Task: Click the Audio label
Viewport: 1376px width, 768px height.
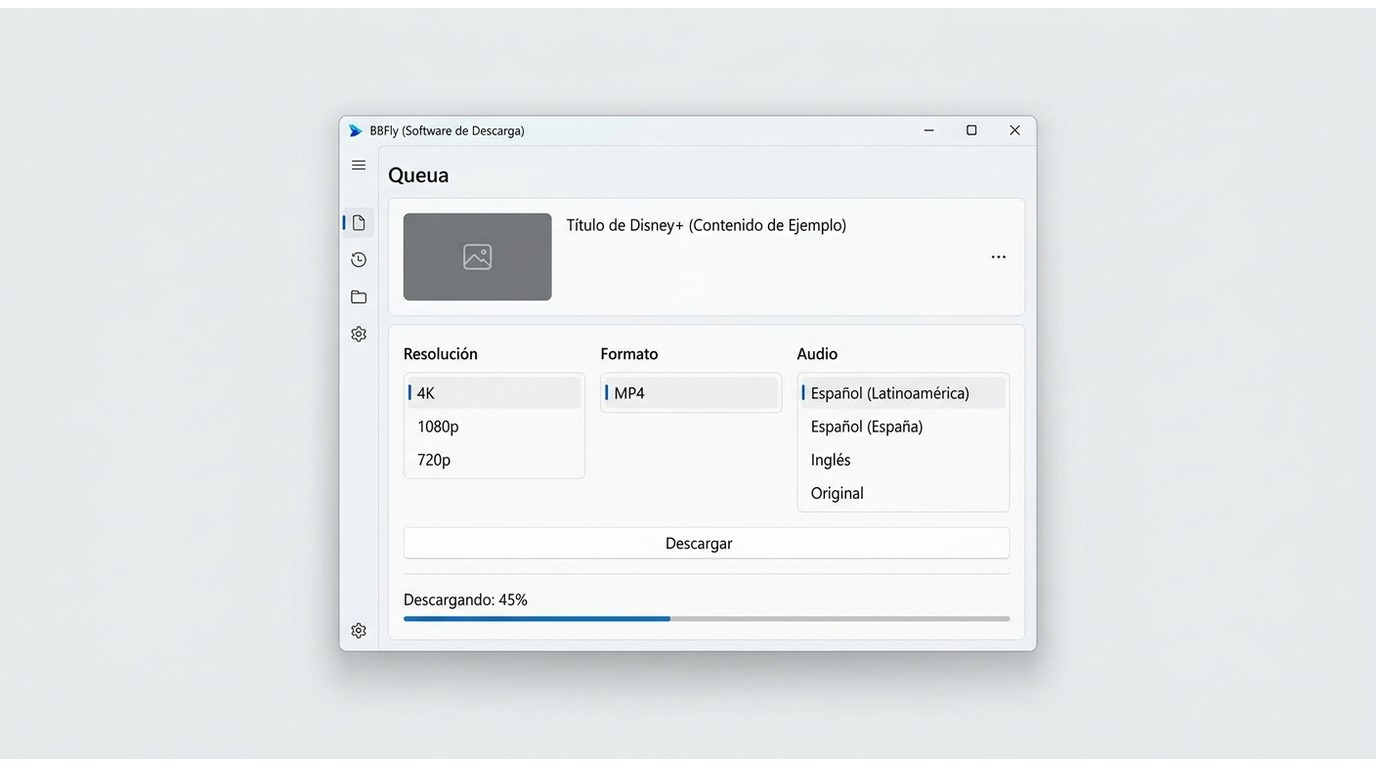Action: pos(817,354)
